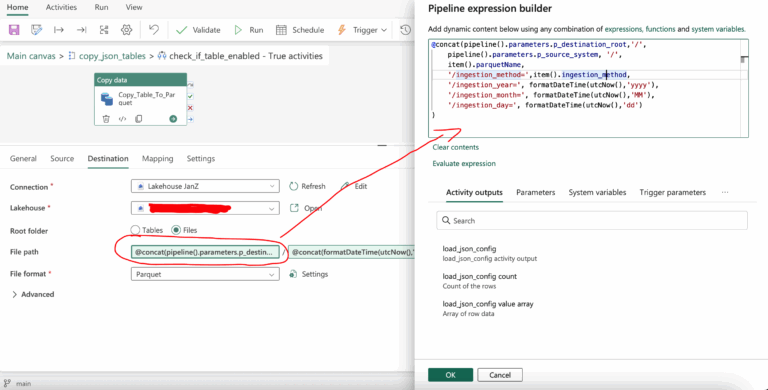
Task: Click the red X on-fail connector
Action: tap(191, 108)
